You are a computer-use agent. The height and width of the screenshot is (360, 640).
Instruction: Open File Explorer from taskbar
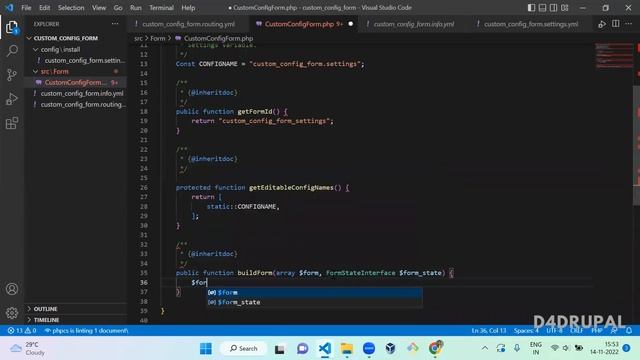click(x=347, y=348)
